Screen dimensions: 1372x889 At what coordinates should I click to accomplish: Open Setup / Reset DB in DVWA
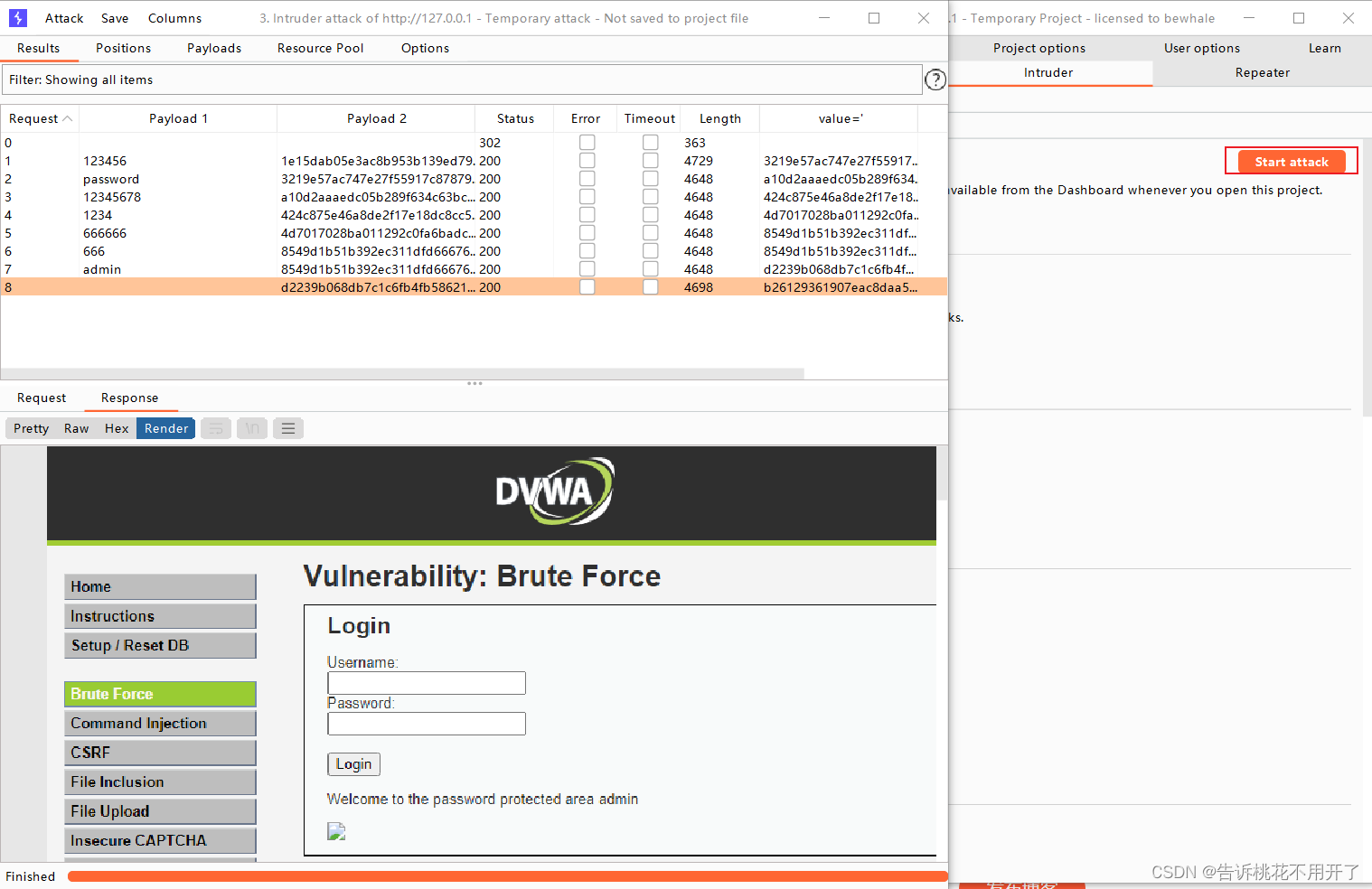[160, 645]
